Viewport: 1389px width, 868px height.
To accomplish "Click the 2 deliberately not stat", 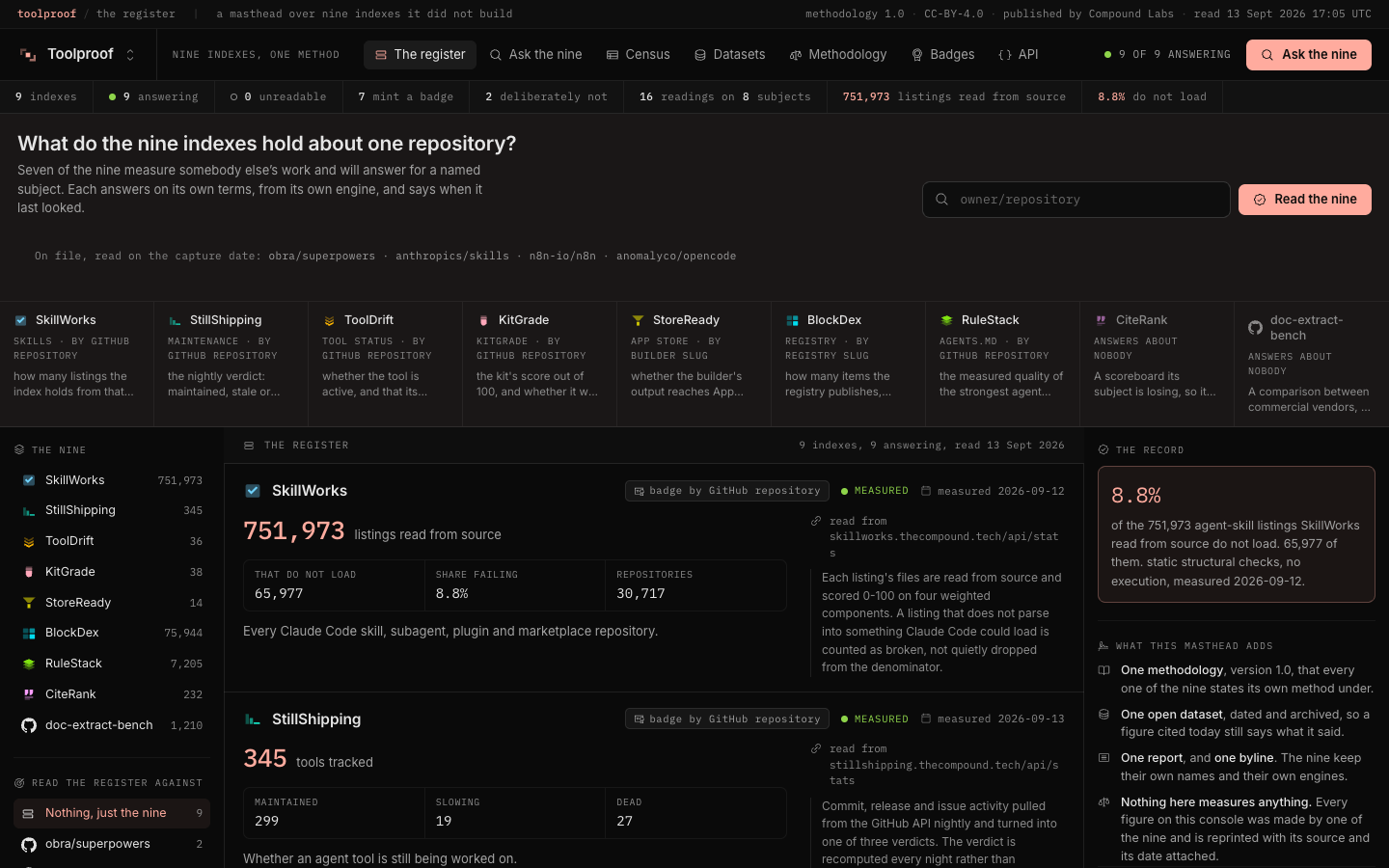I will [x=546, y=97].
